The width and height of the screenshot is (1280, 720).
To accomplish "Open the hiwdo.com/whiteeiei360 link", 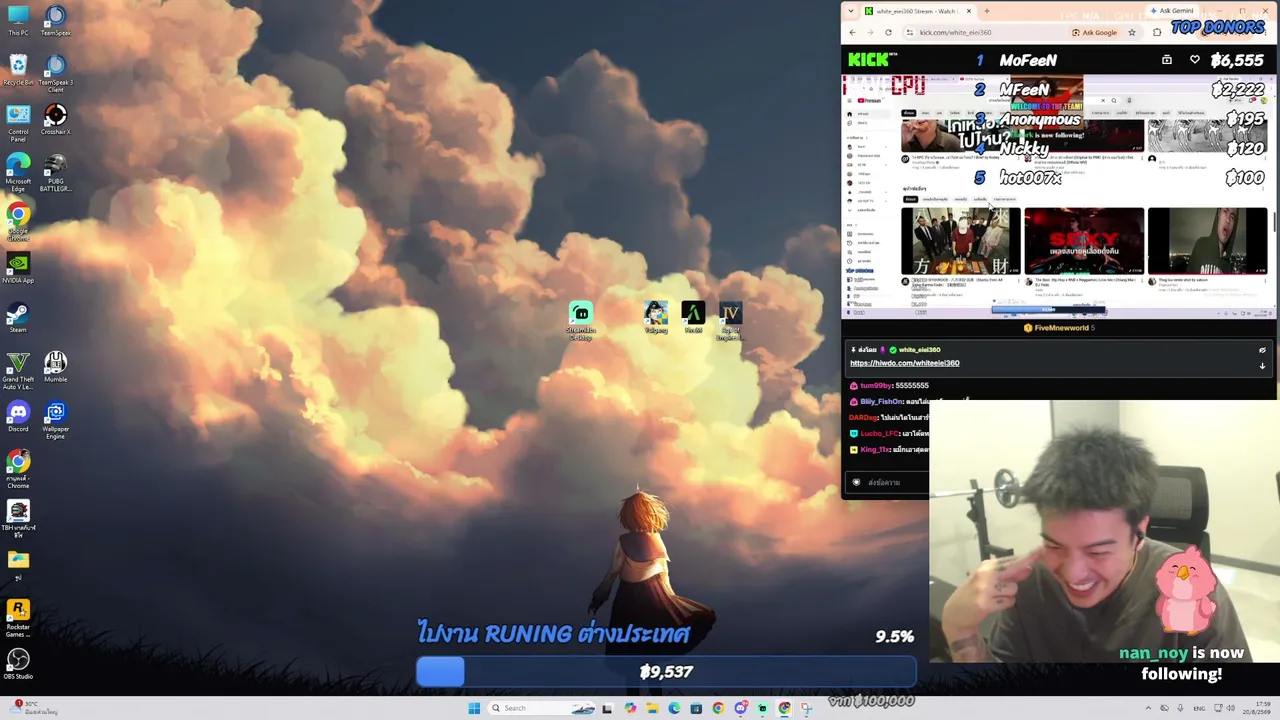I will (x=904, y=363).
